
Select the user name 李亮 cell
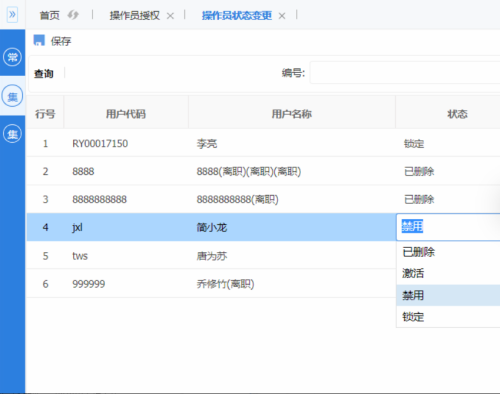tap(207, 144)
